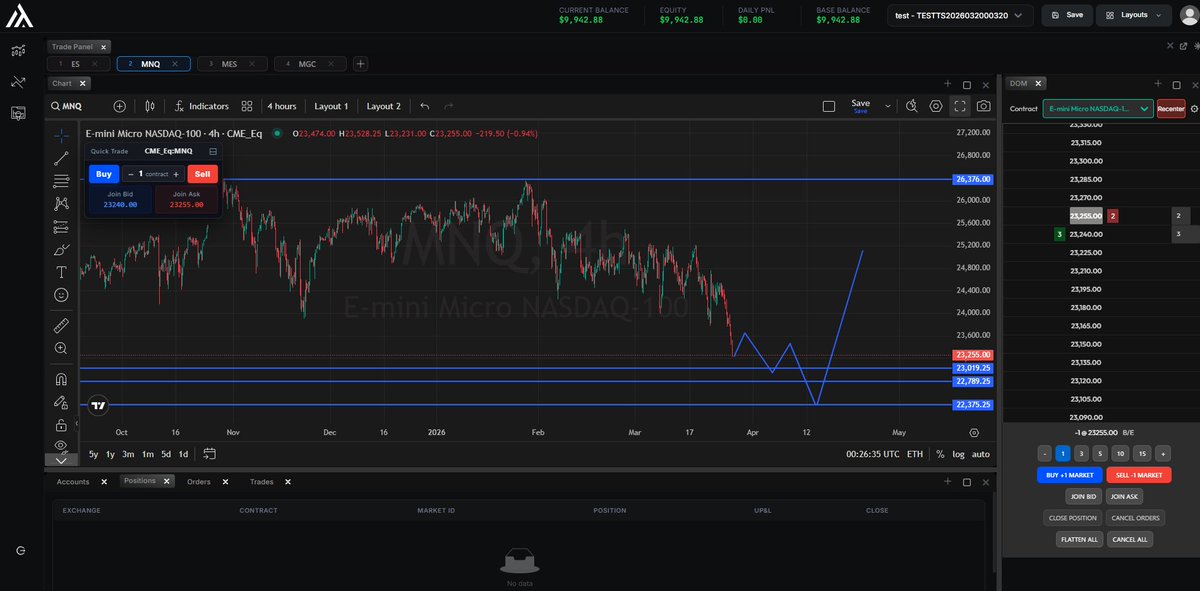Open the Layouts dropdown in header
Image resolution: width=1200 pixels, height=591 pixels.
(x=1133, y=15)
